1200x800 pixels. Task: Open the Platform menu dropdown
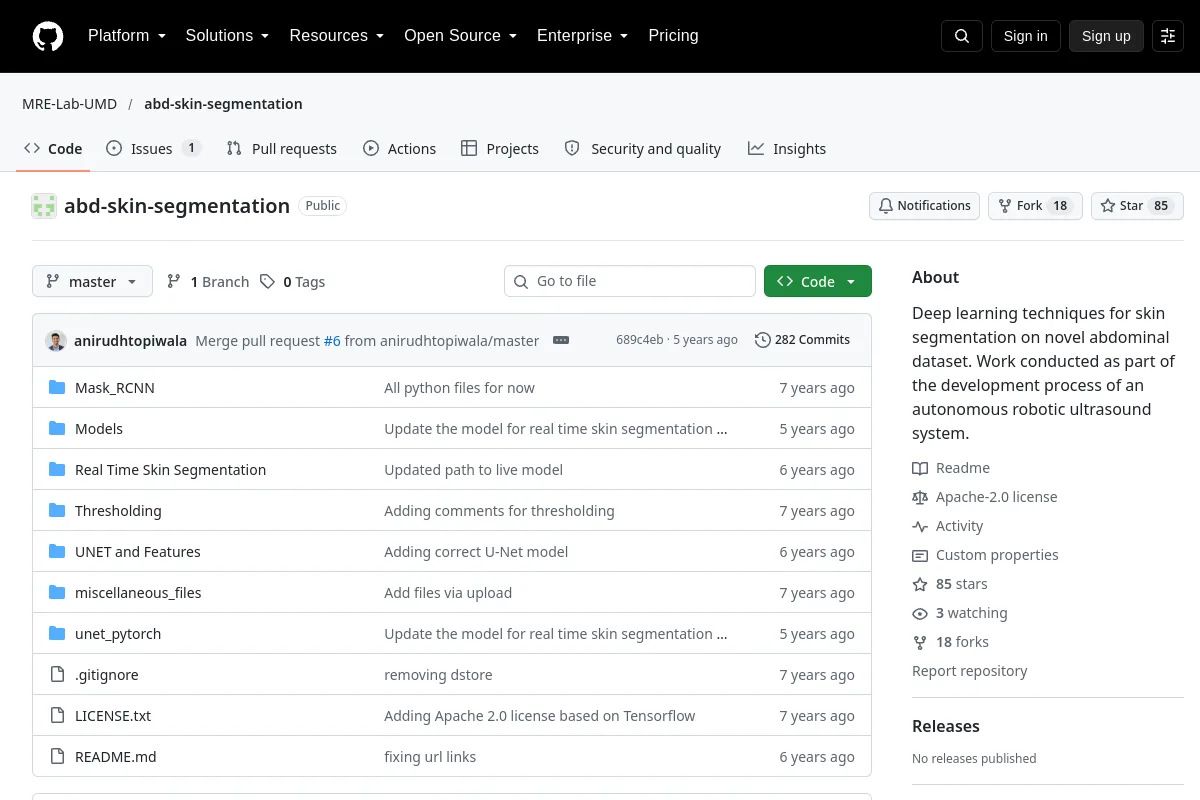pyautogui.click(x=127, y=36)
